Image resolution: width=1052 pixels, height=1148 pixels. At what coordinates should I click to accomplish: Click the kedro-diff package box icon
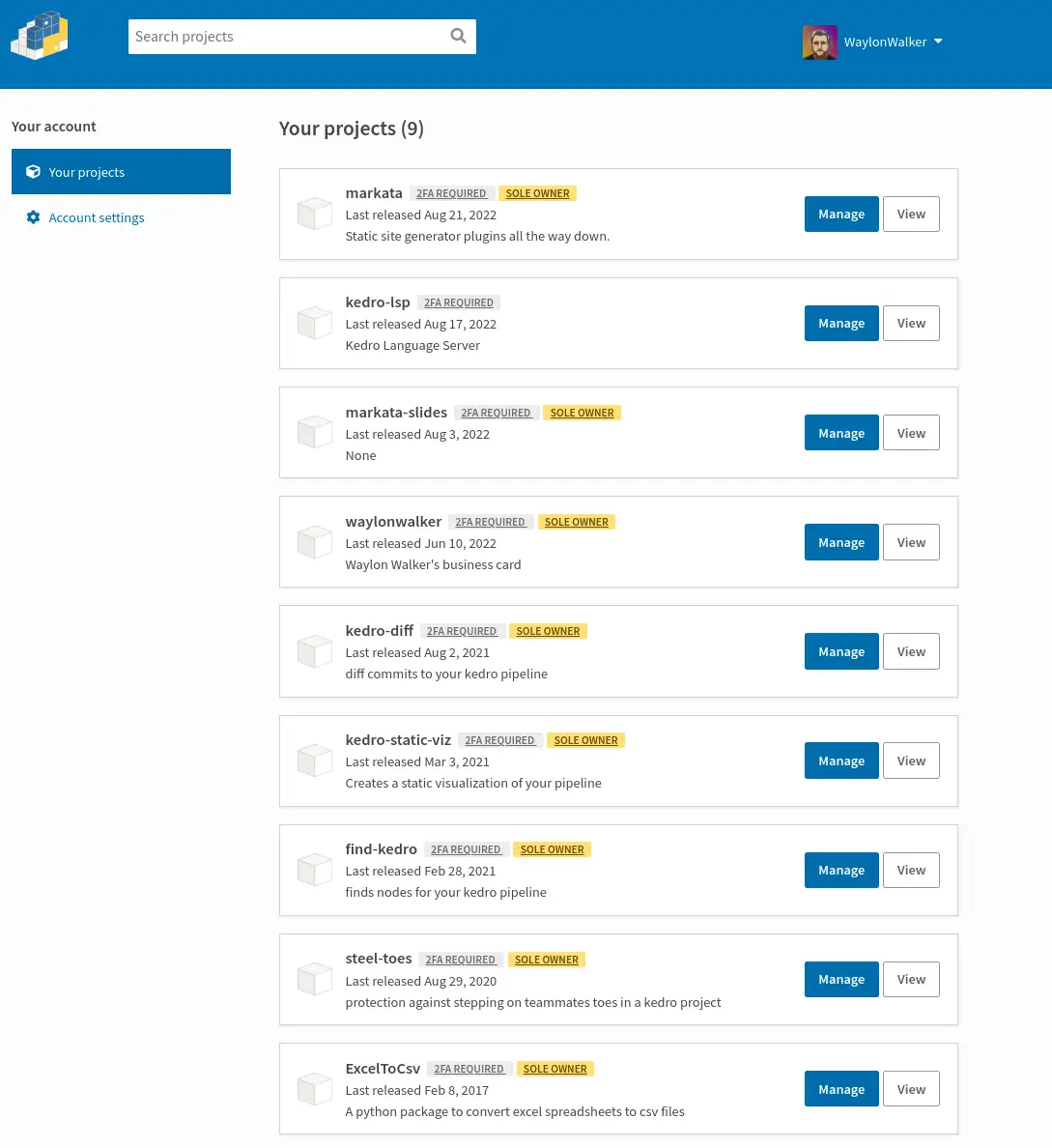(315, 651)
